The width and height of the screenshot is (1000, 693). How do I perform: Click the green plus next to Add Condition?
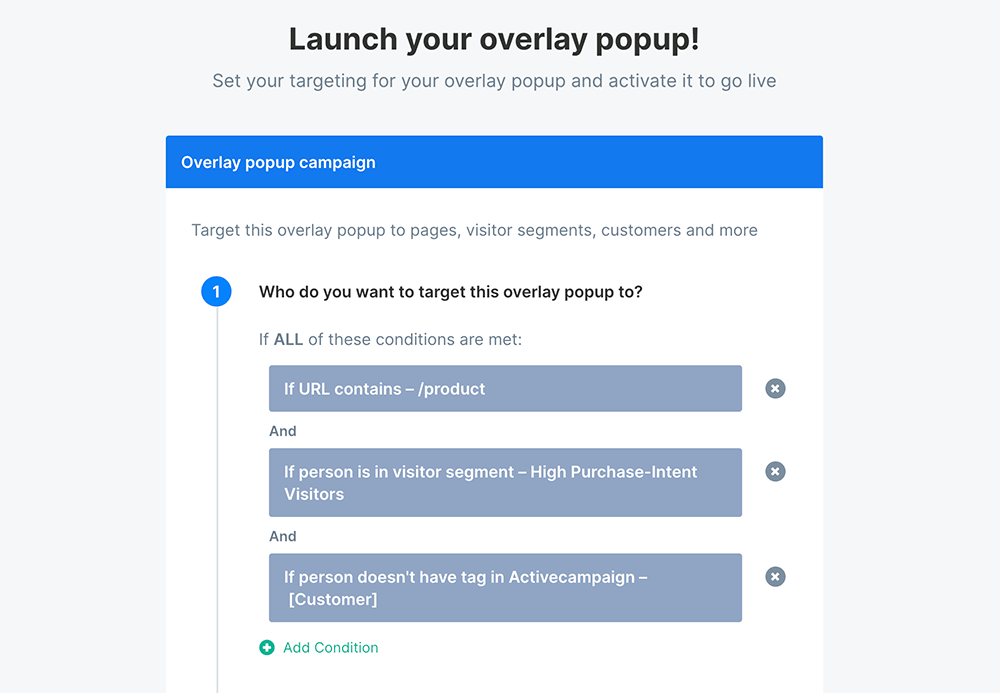266,648
